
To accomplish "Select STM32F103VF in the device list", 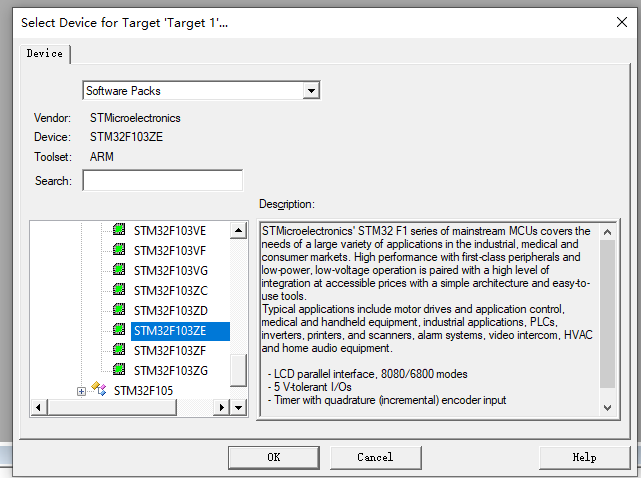I will pos(170,251).
